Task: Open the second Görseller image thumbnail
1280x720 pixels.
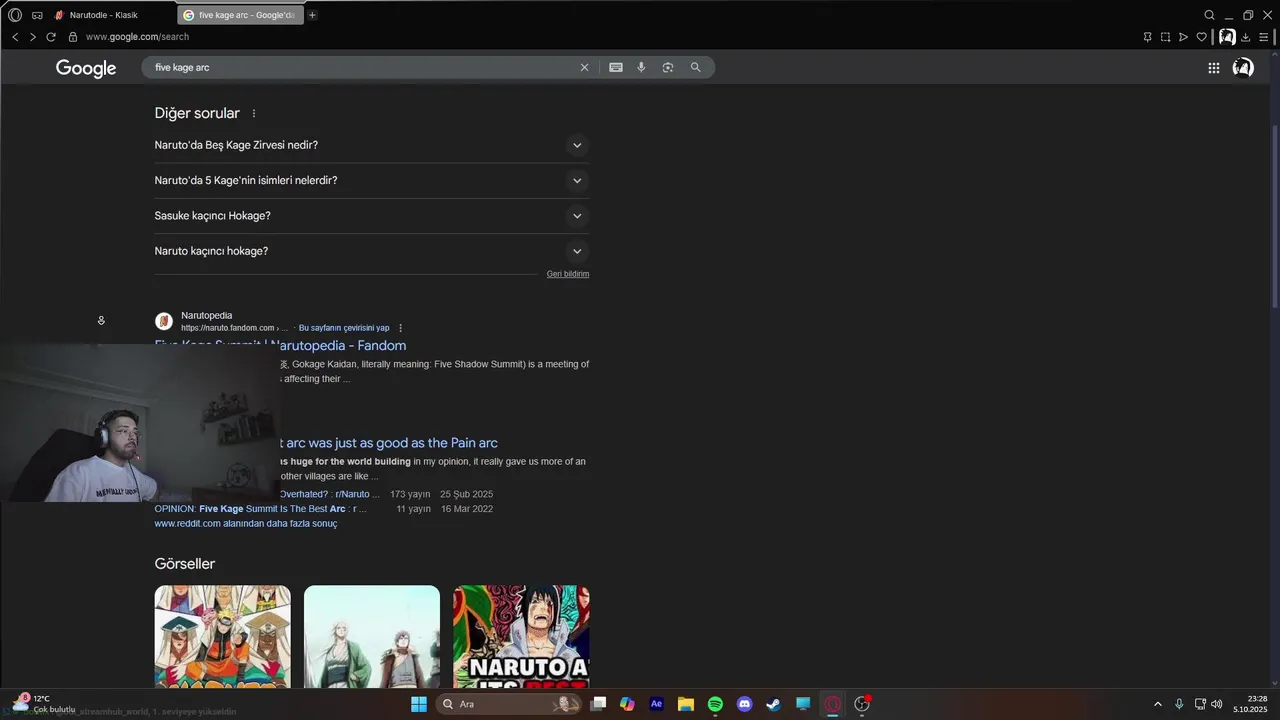Action: click(x=372, y=637)
